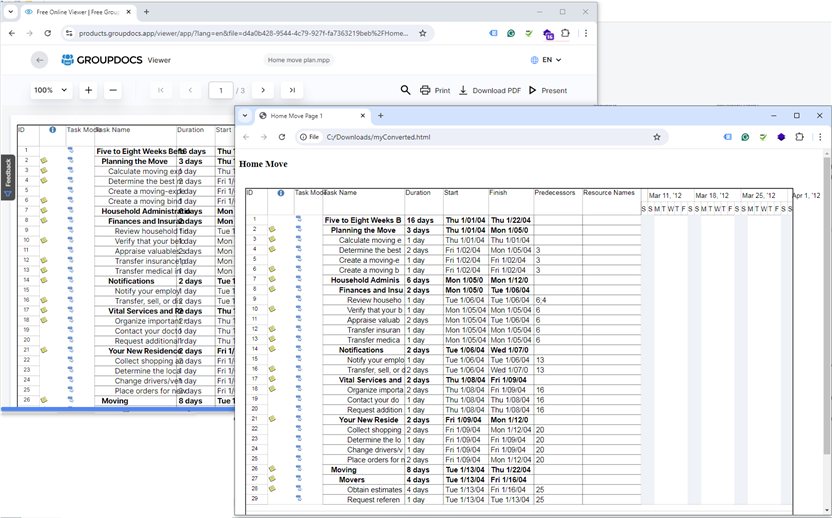This screenshot has height=518, width=832.
Task: Click the Mar 11, '12 timeline header
Action: coord(665,195)
